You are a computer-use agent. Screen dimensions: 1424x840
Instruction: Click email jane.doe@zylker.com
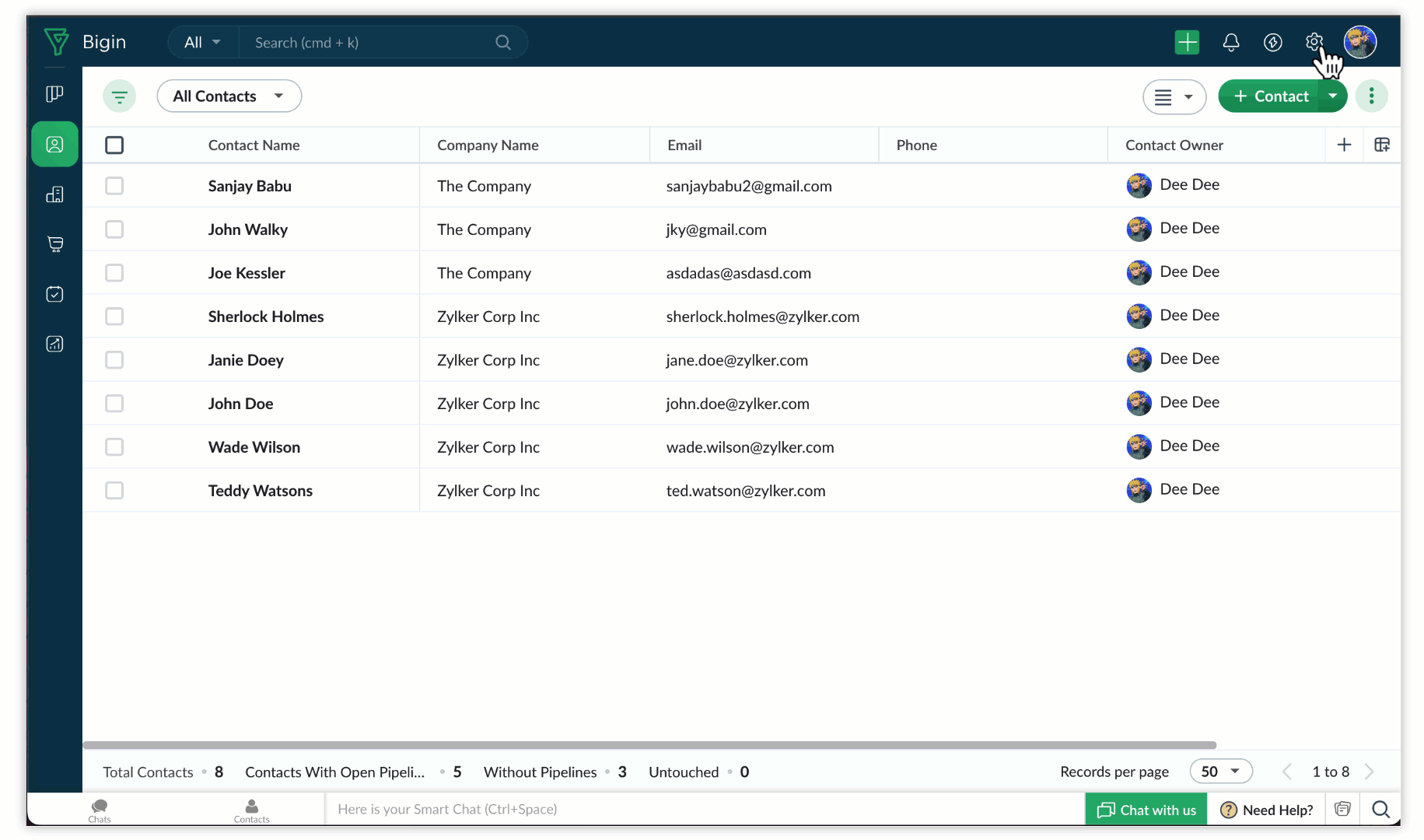tap(736, 360)
